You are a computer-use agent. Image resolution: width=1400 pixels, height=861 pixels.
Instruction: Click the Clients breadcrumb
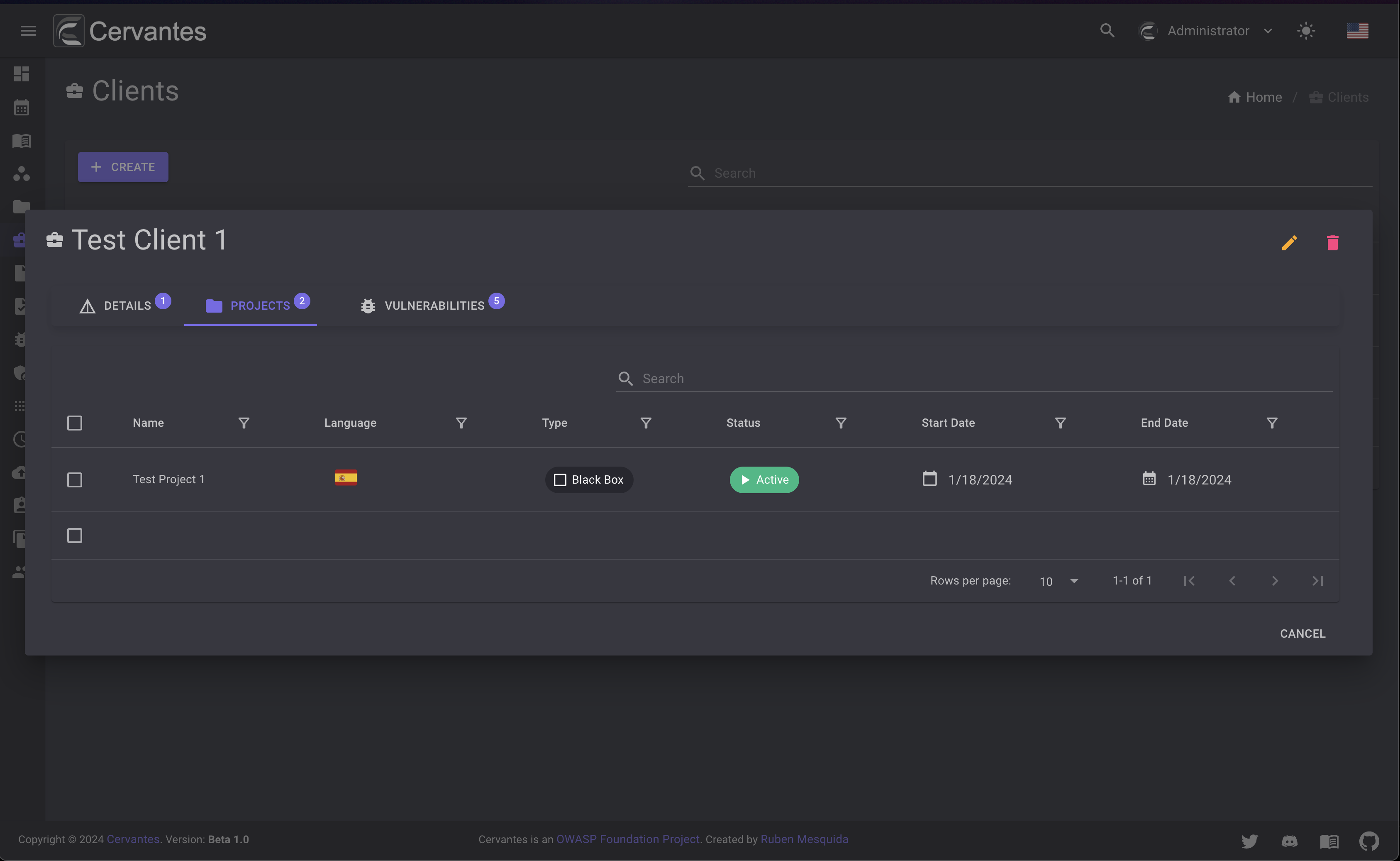pos(1339,98)
